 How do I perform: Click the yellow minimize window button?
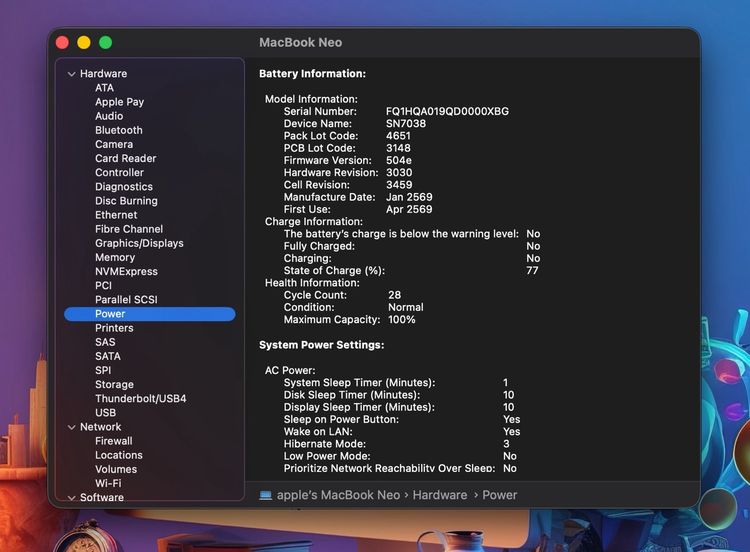point(84,43)
